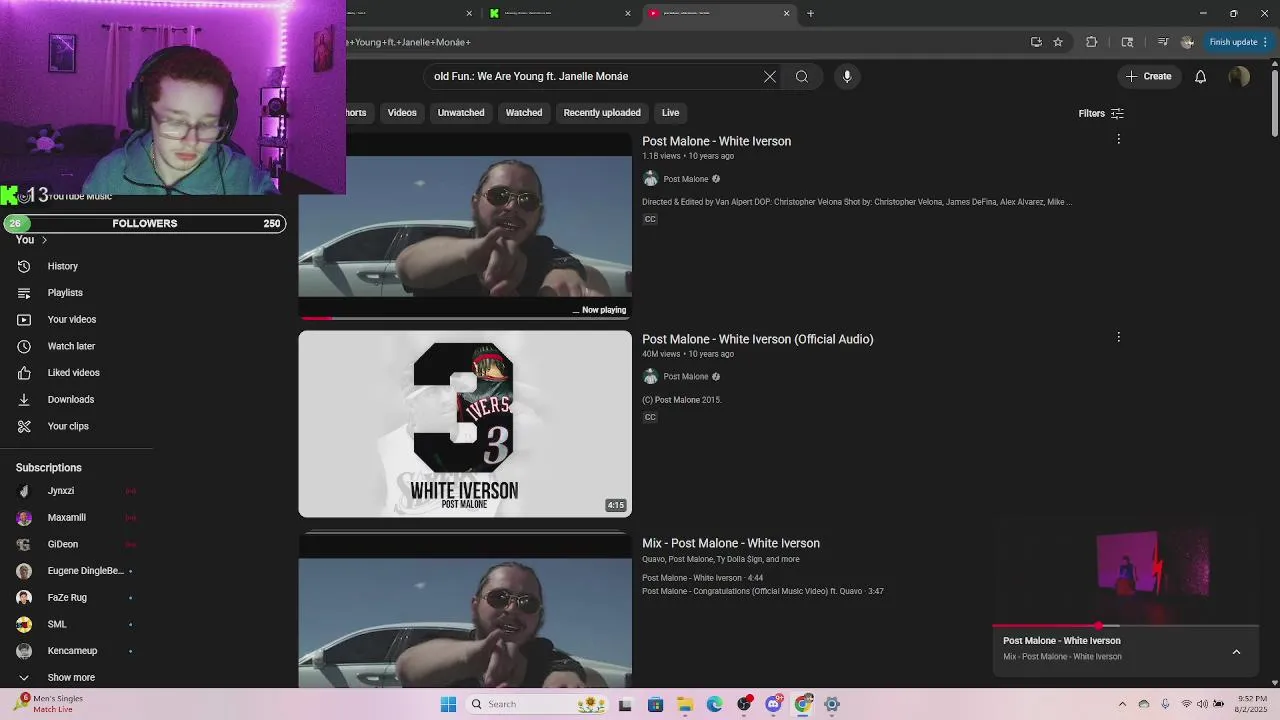
Task: Open Liked videos
Action: (73, 372)
